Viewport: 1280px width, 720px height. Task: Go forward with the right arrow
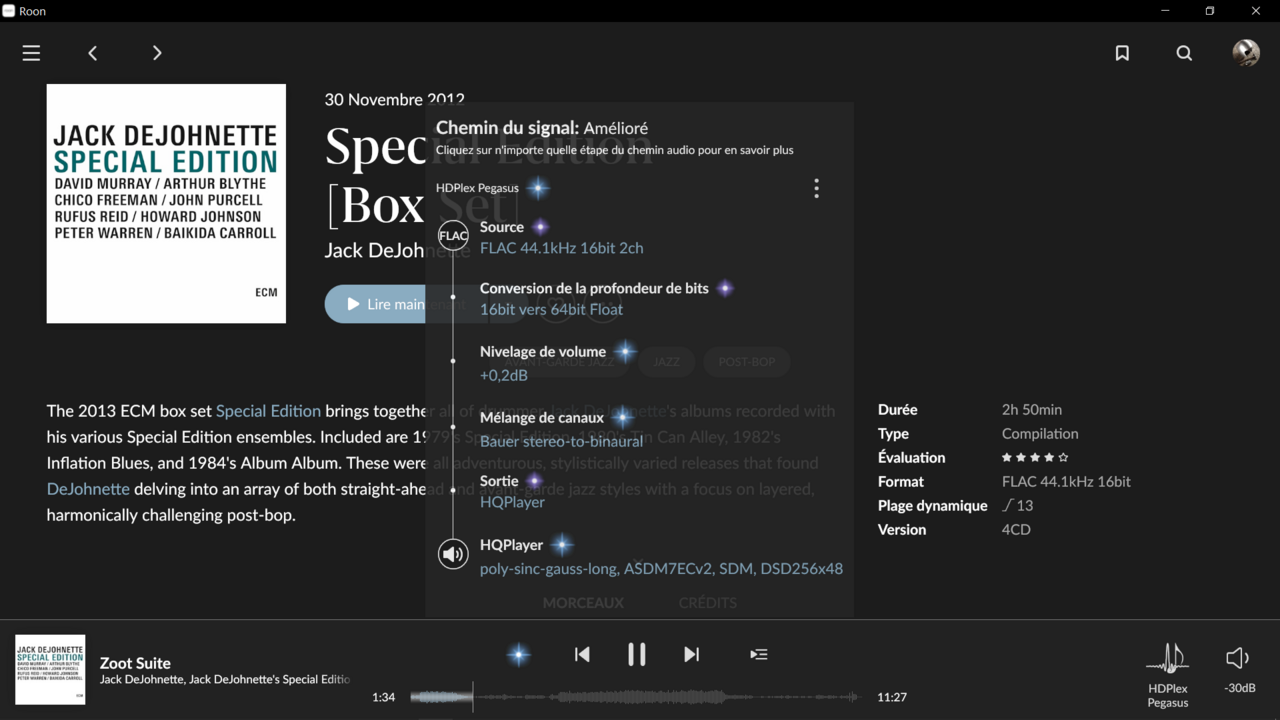[157, 53]
